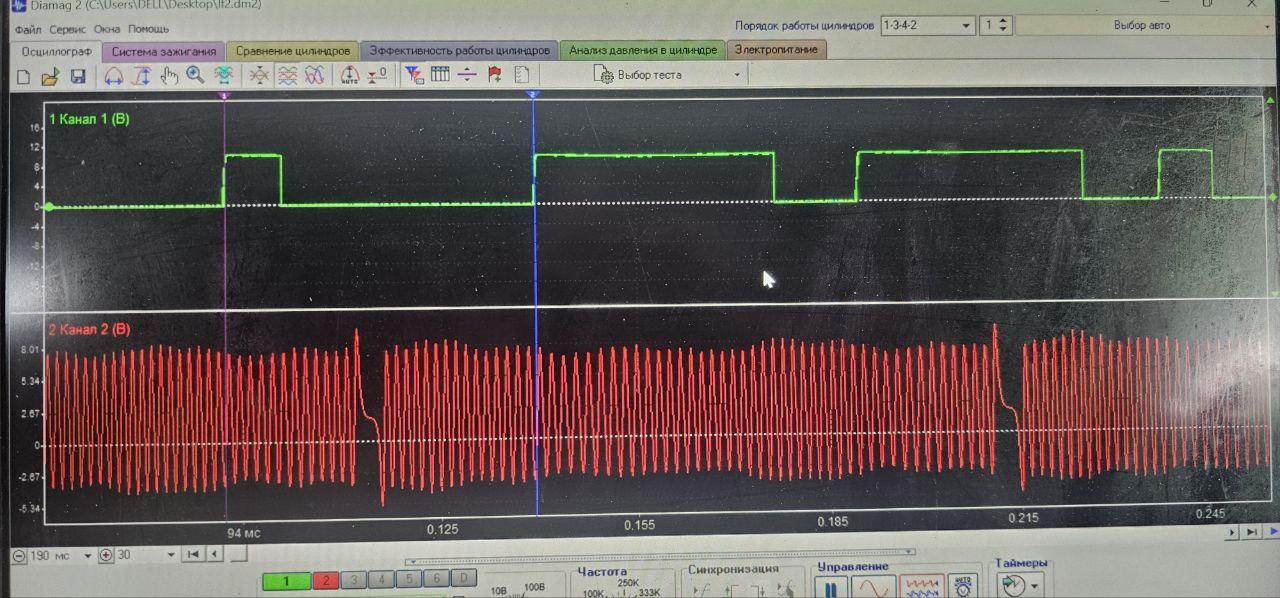Switch to the Эффективность работы цилиндров tab

[x=460, y=50]
